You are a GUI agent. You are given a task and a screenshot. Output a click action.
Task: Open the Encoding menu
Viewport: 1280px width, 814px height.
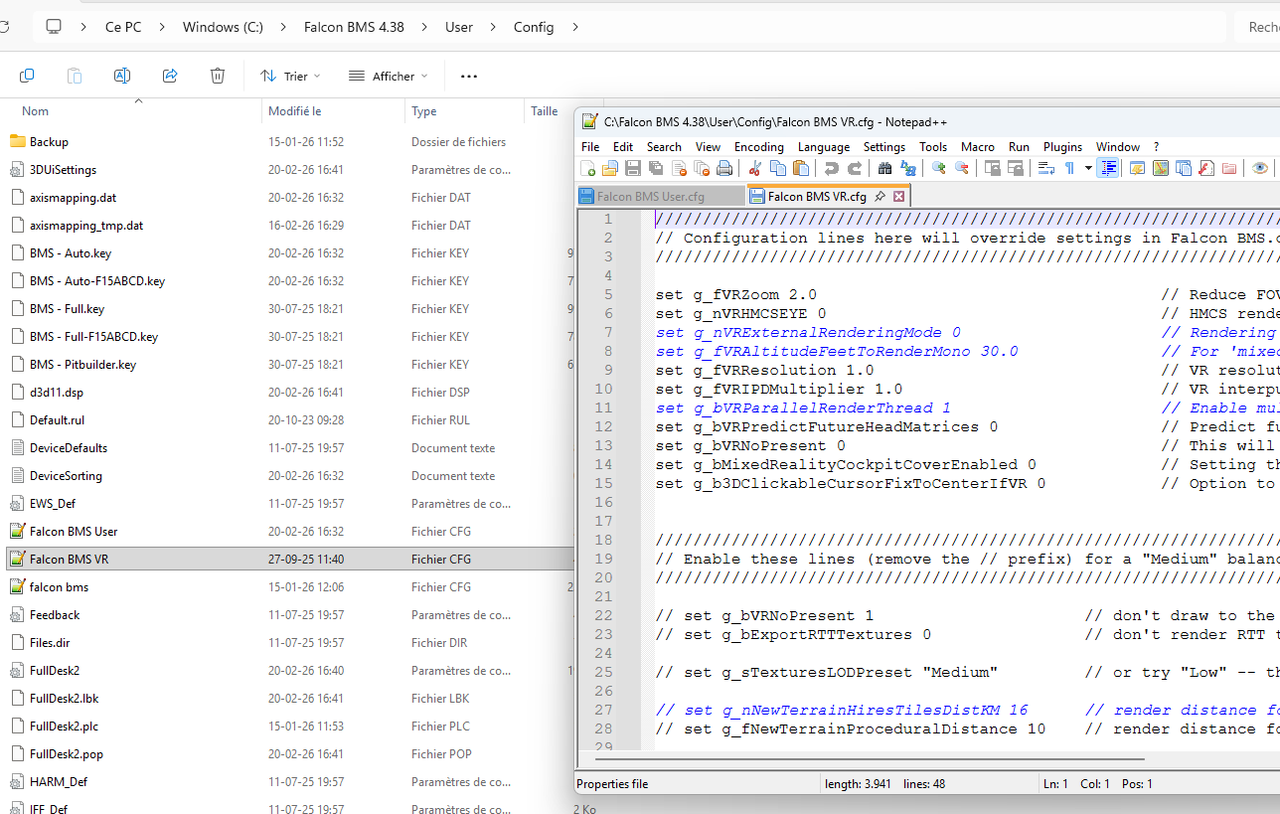pyautogui.click(x=759, y=147)
